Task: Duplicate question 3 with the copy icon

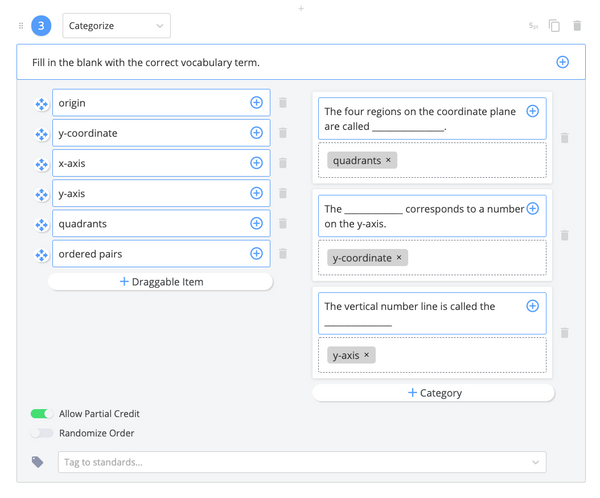Action: pyautogui.click(x=554, y=26)
